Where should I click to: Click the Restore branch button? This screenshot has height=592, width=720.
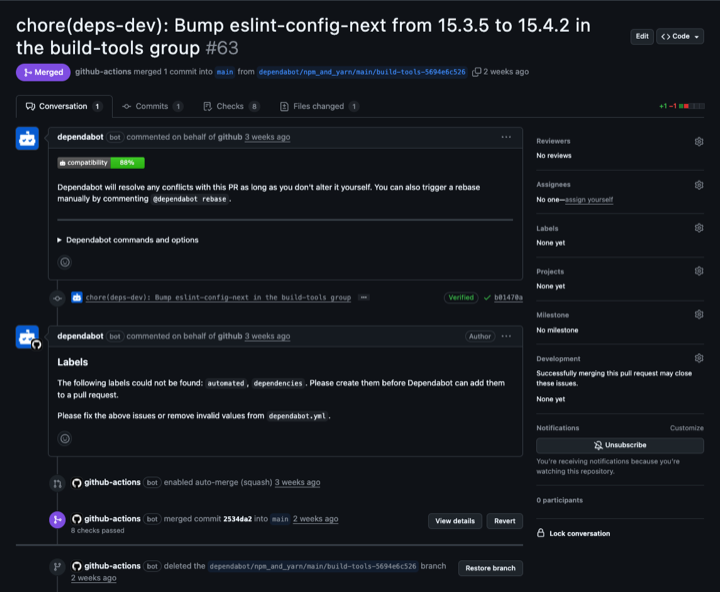(490, 568)
